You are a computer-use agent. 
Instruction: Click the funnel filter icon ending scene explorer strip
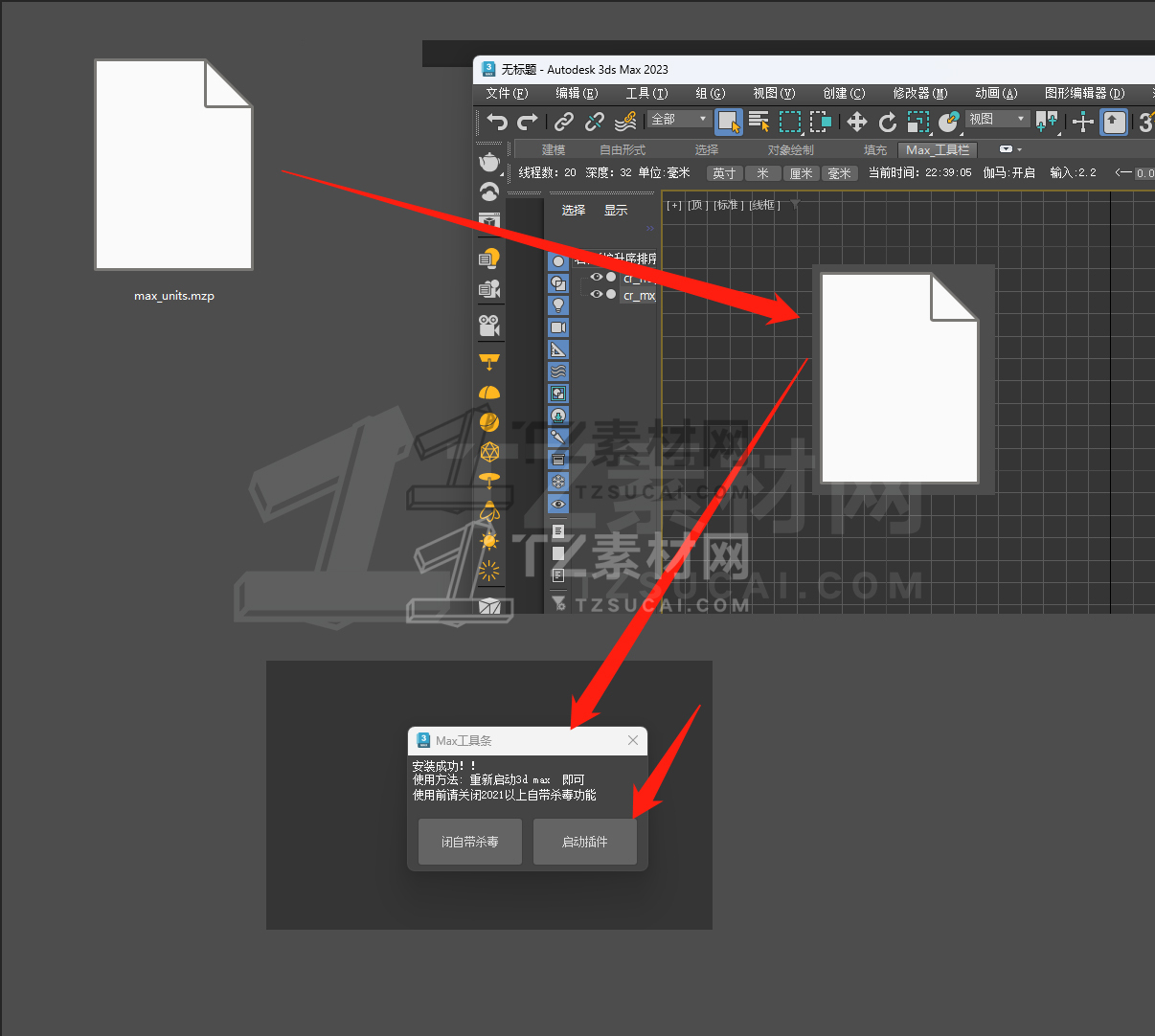(x=558, y=602)
